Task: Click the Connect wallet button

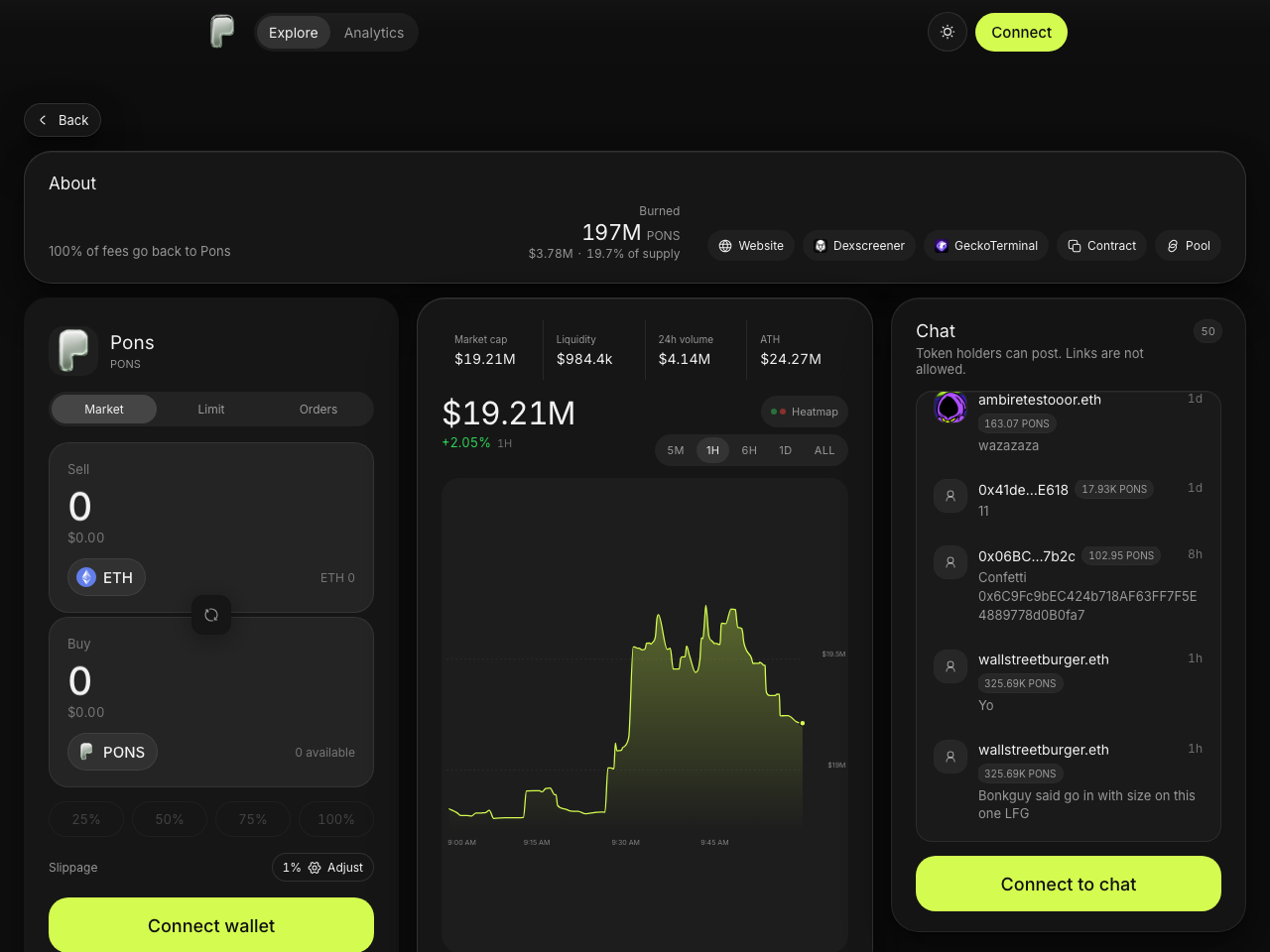Action: tap(211, 925)
